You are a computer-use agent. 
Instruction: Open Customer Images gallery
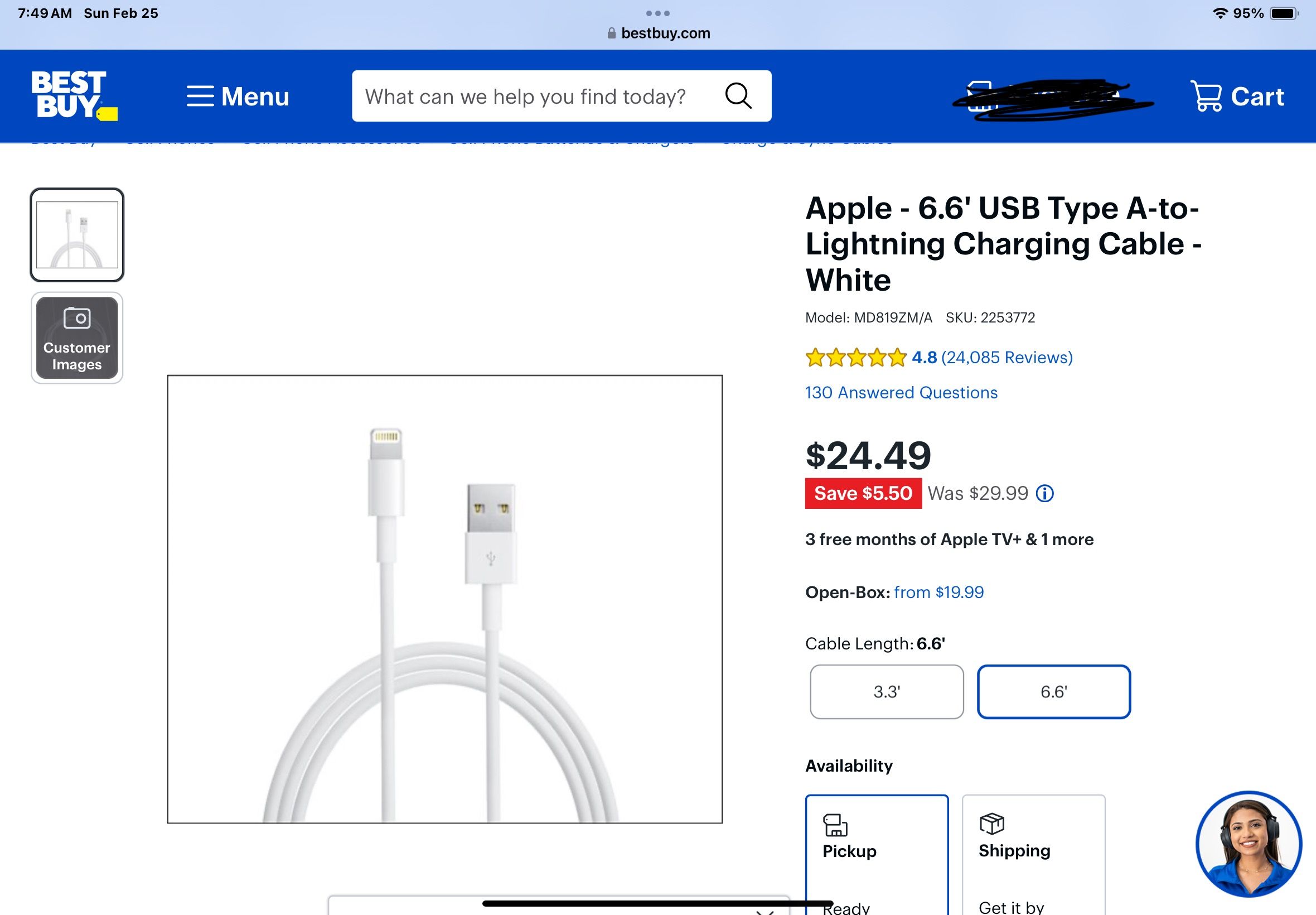pos(77,338)
